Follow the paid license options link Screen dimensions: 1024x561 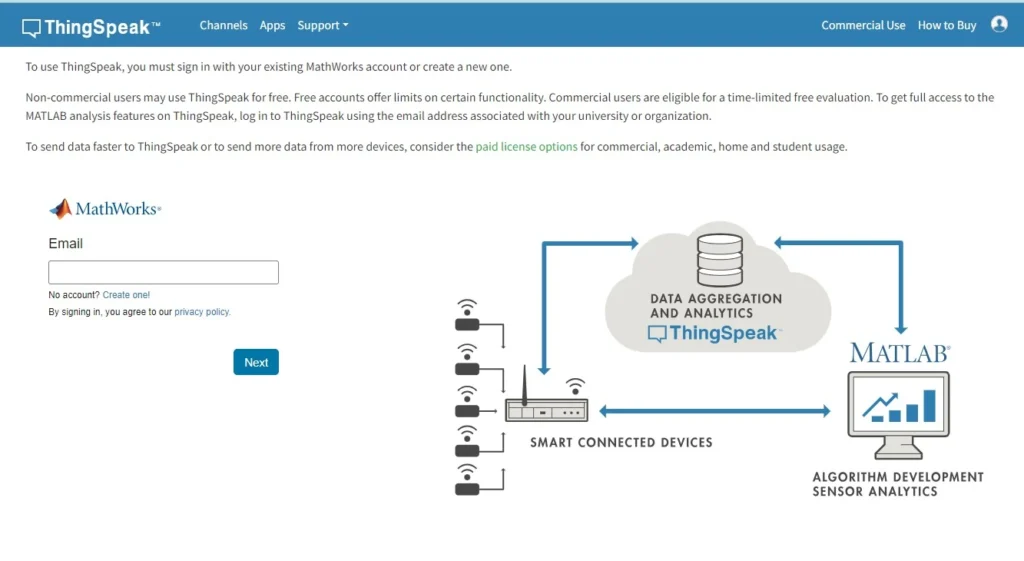tap(526, 146)
